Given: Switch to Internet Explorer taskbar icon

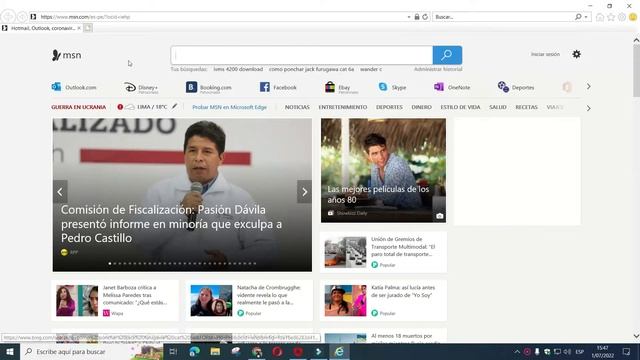Looking at the screenshot, I should (339, 351).
